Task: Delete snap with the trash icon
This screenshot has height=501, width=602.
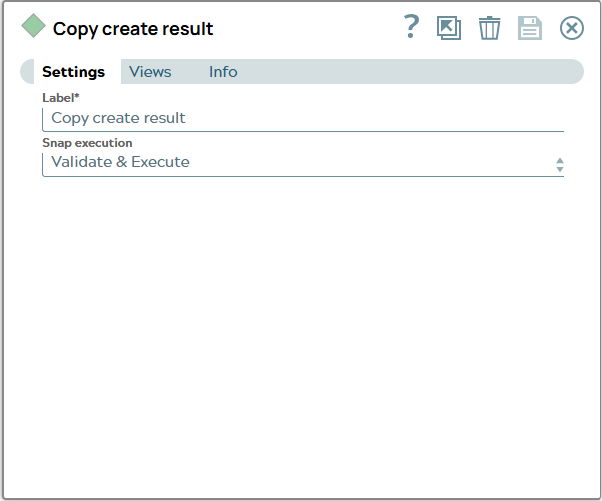Action: [490, 28]
